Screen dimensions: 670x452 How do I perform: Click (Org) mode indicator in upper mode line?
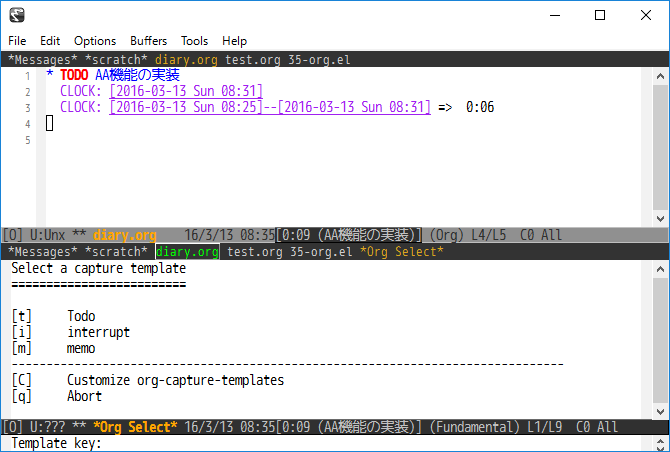coord(447,235)
